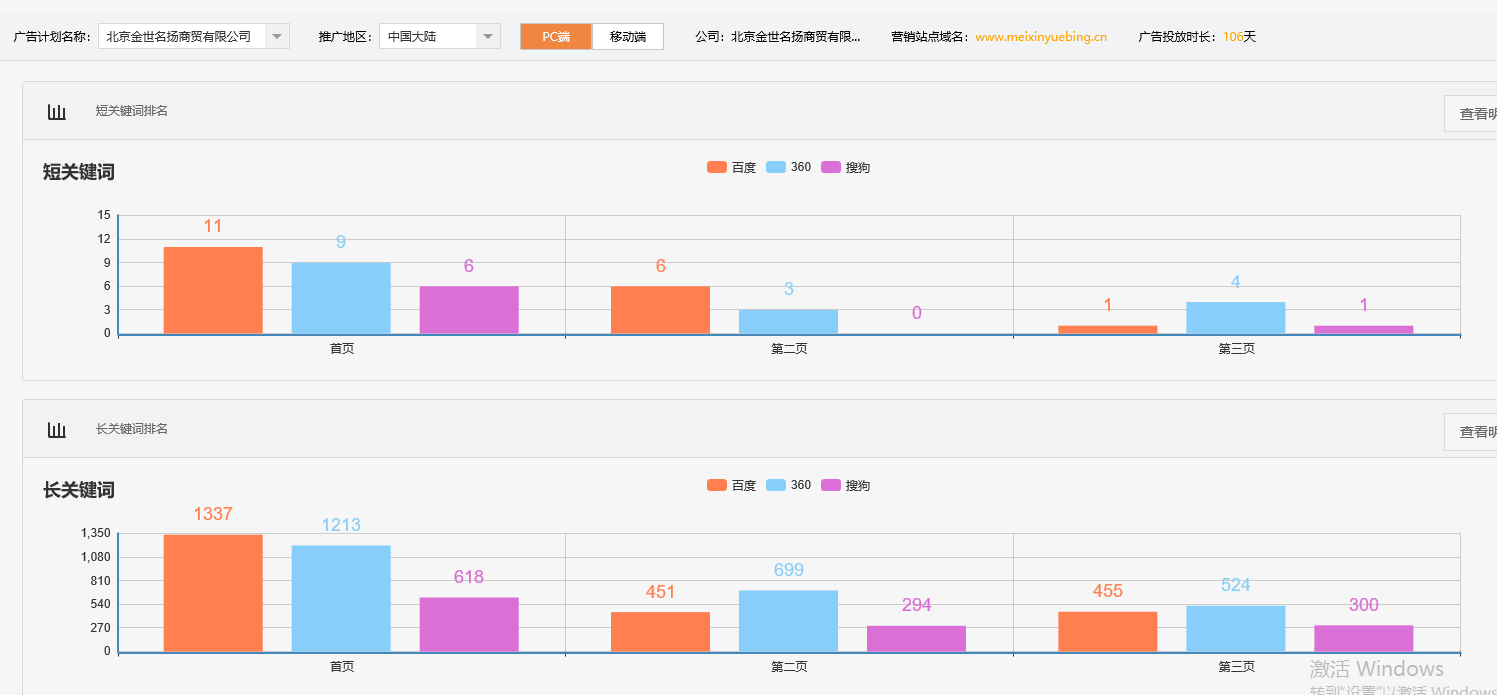Open the 广告计划名称 dropdown arrow

[x=277, y=37]
